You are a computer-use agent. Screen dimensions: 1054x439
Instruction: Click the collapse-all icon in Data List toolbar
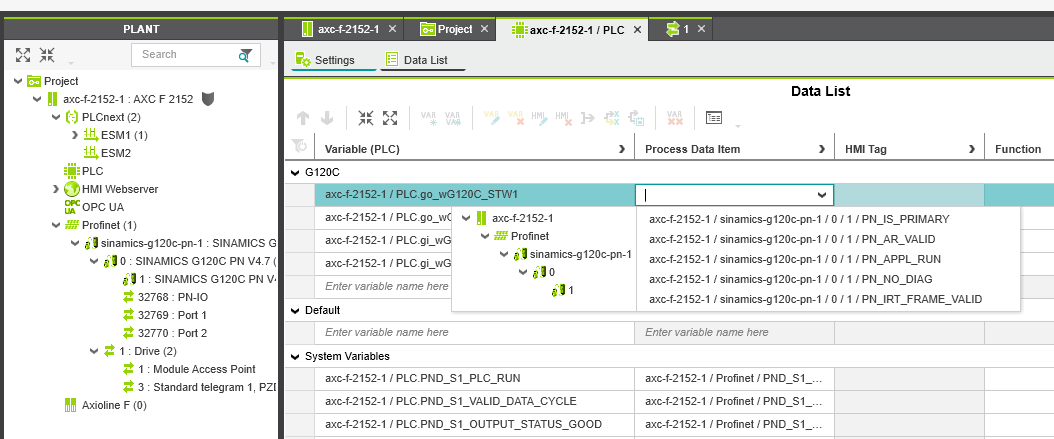coord(366,118)
